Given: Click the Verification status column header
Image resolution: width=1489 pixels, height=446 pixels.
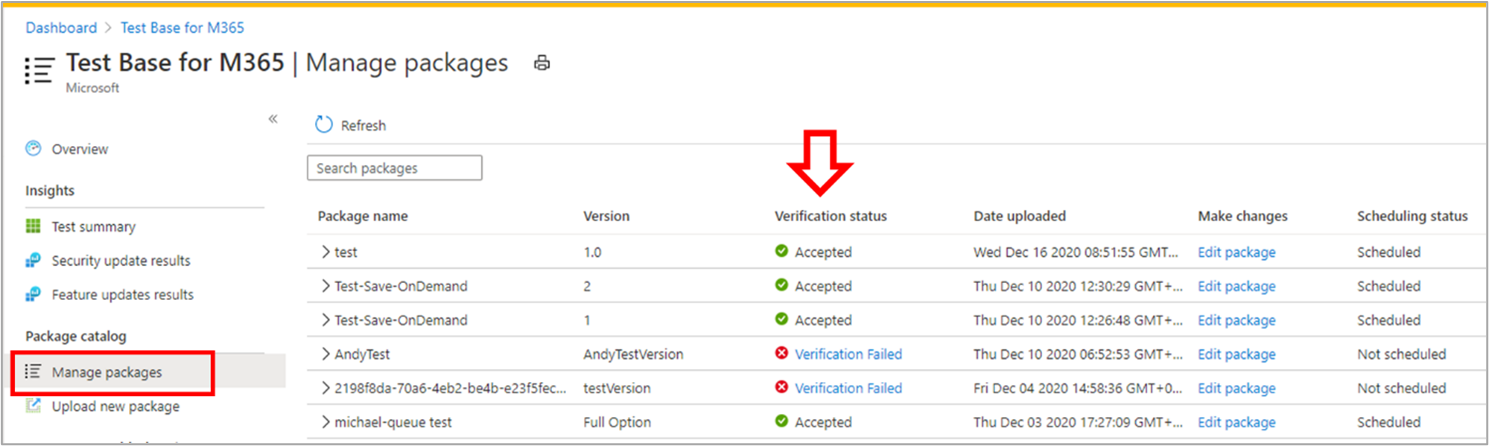Looking at the screenshot, I should tap(831, 216).
